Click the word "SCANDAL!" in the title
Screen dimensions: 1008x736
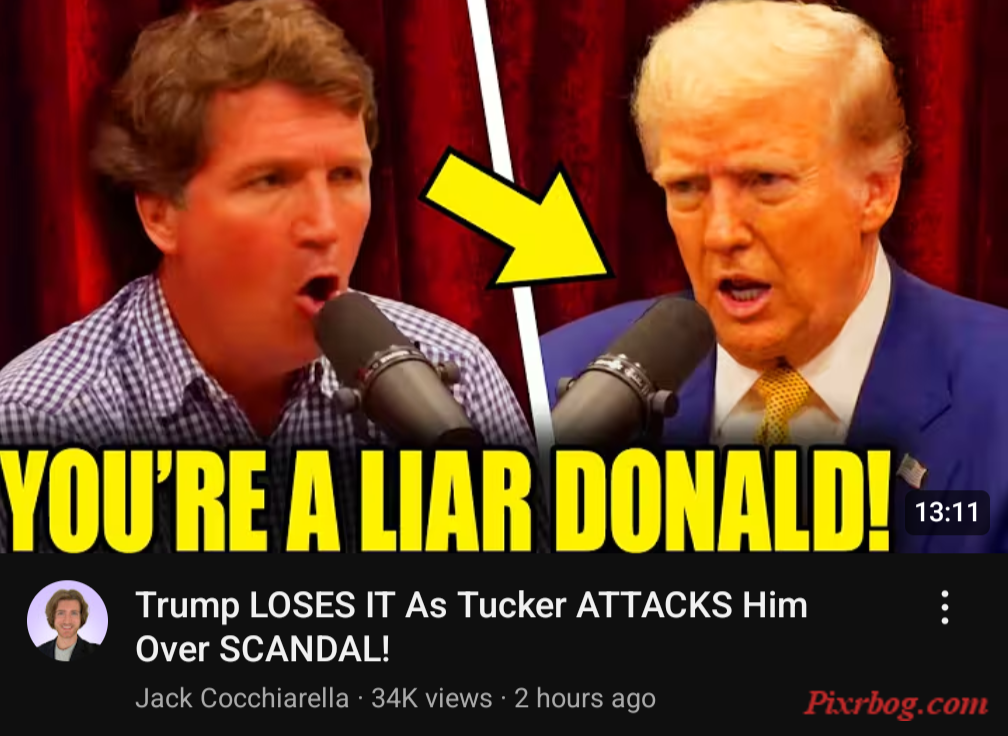point(304,649)
